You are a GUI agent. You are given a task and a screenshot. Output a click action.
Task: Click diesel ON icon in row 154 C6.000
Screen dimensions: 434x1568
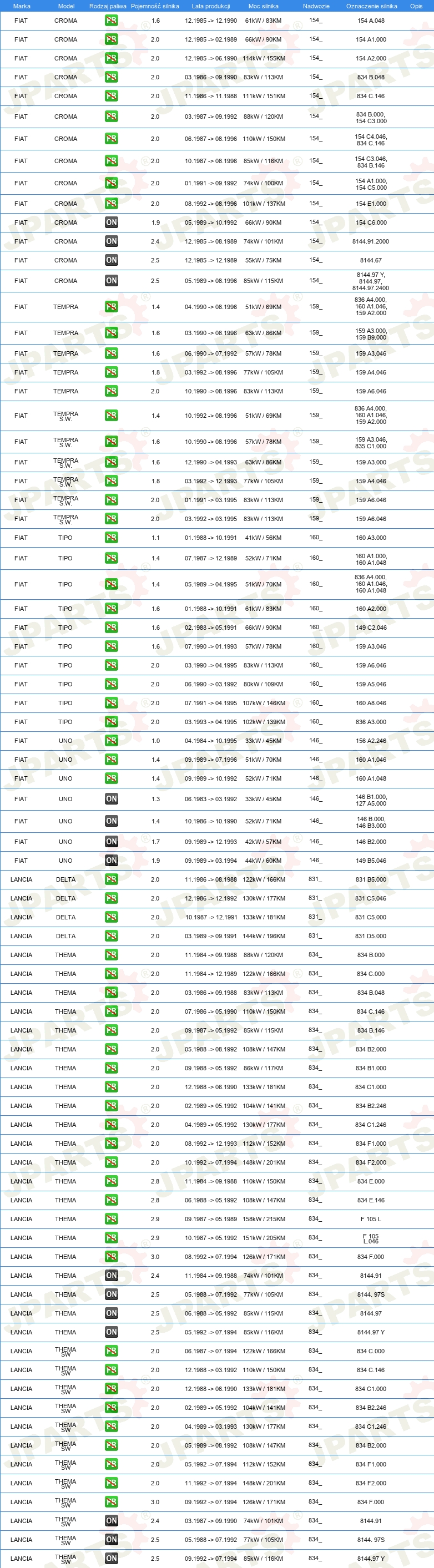112,223
